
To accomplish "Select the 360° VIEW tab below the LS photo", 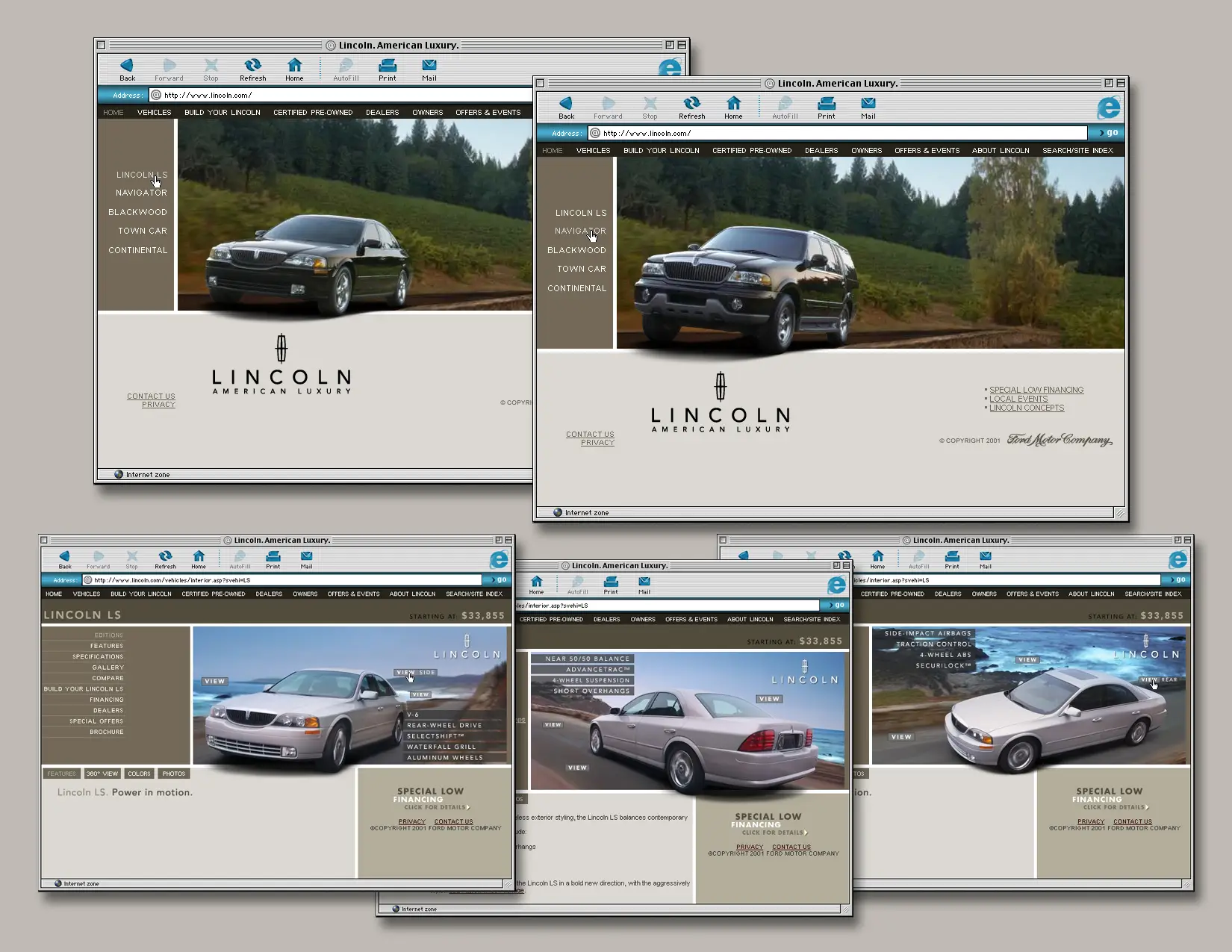I will point(102,774).
